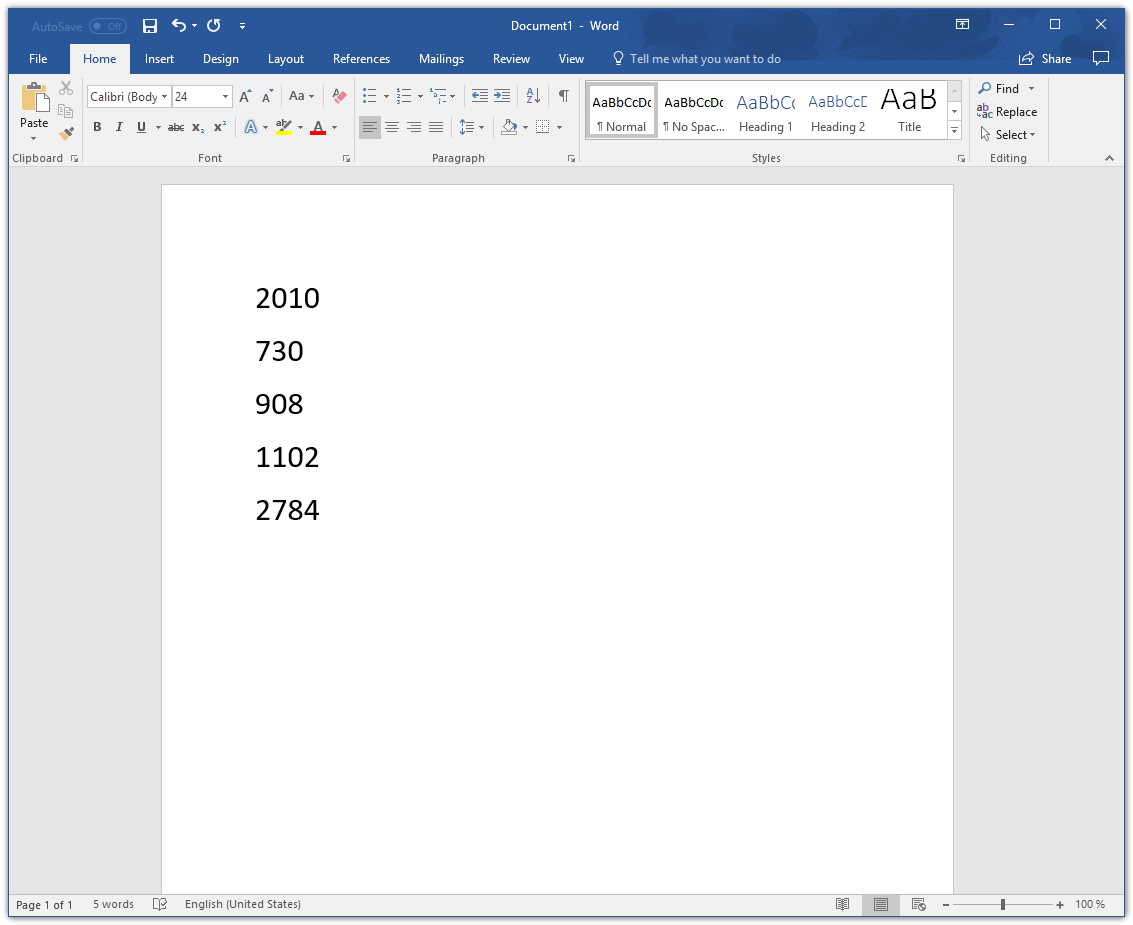Clear all formatting with the eraser icon
The height and width of the screenshot is (925, 1133).
click(339, 96)
